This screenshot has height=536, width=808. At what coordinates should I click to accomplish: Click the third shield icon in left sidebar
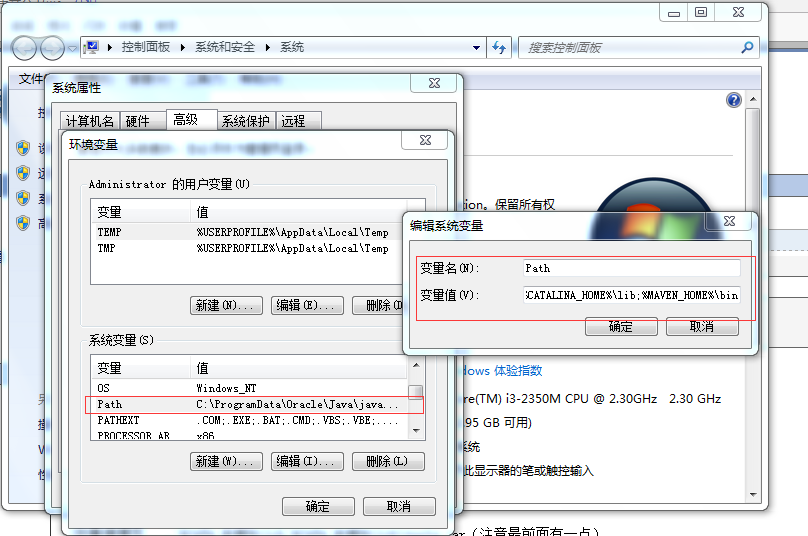tap(23, 198)
